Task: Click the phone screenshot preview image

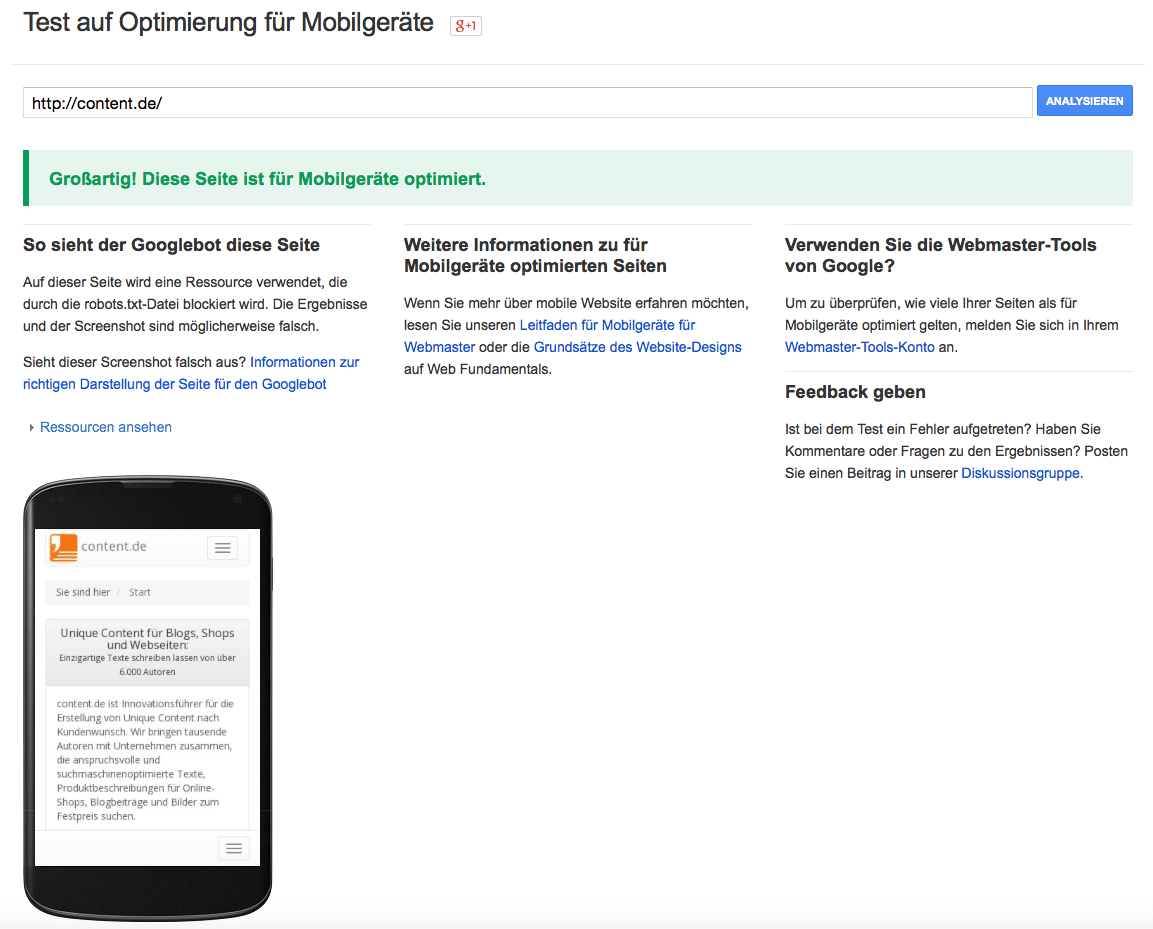Action: click(148, 697)
